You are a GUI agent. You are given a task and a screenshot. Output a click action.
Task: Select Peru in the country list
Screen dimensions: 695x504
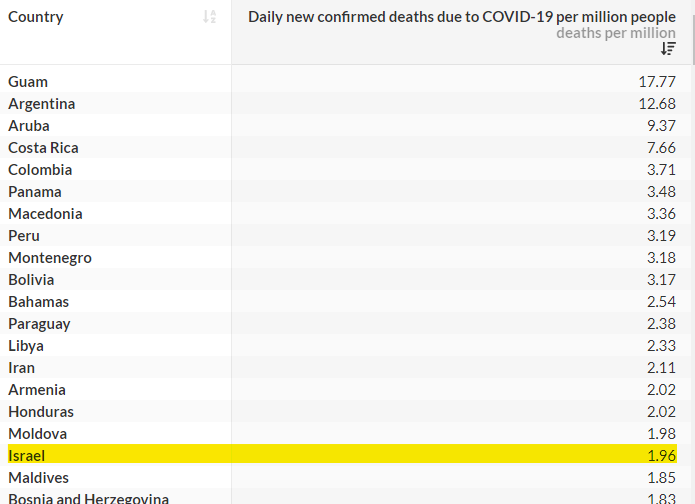(24, 235)
